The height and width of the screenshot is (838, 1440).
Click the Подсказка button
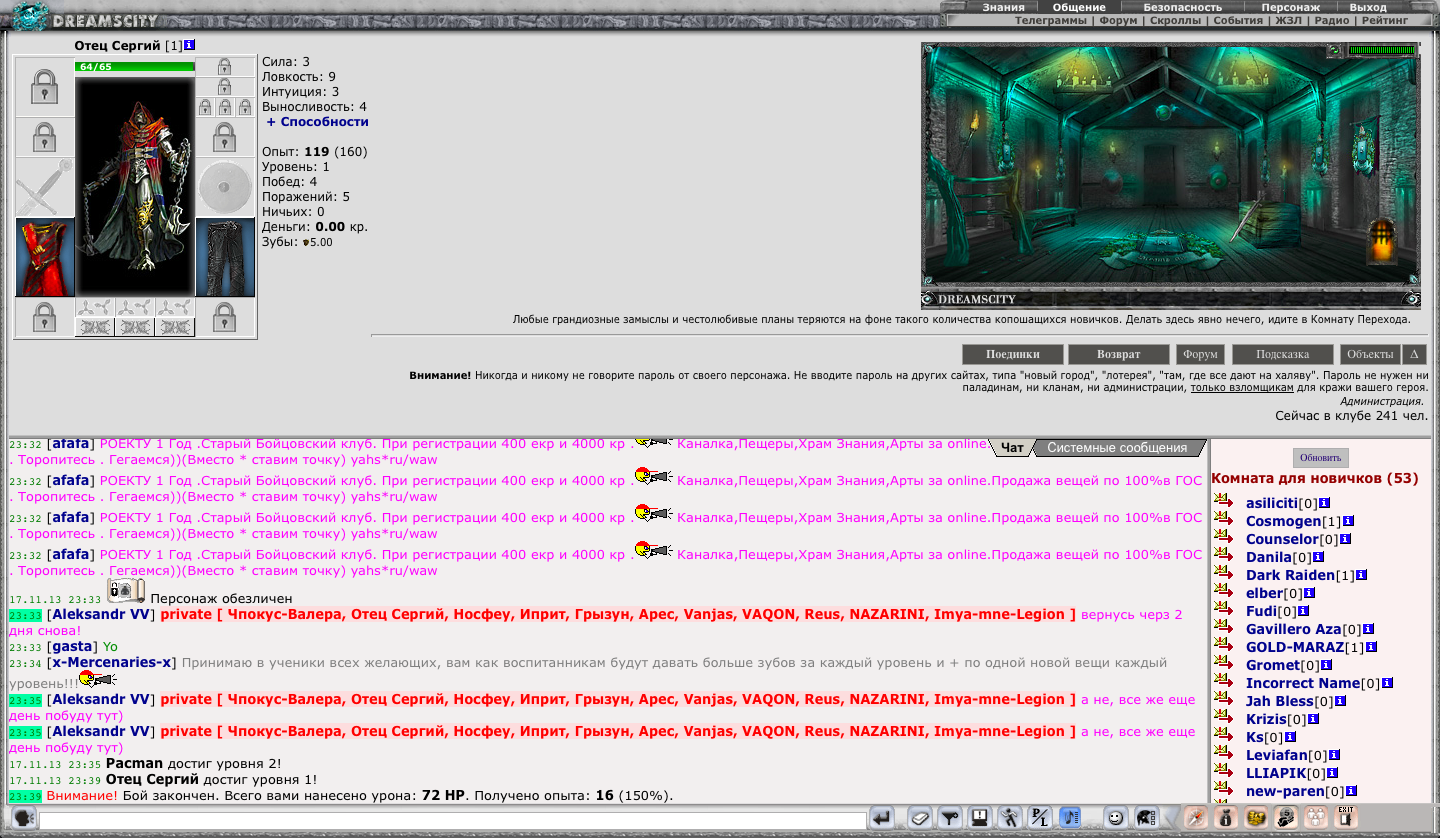pyautogui.click(x=1283, y=354)
